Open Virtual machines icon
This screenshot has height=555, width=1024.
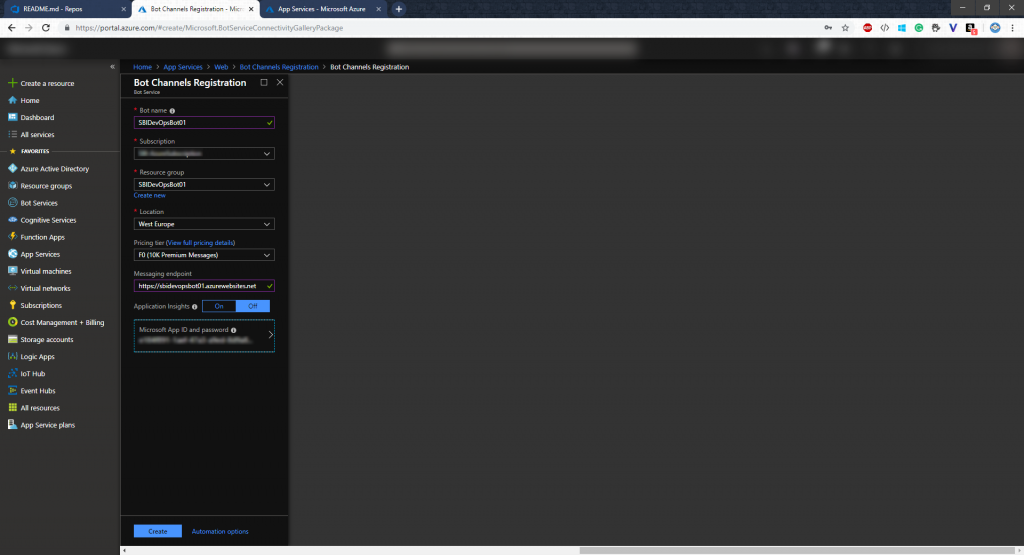[x=12, y=271]
